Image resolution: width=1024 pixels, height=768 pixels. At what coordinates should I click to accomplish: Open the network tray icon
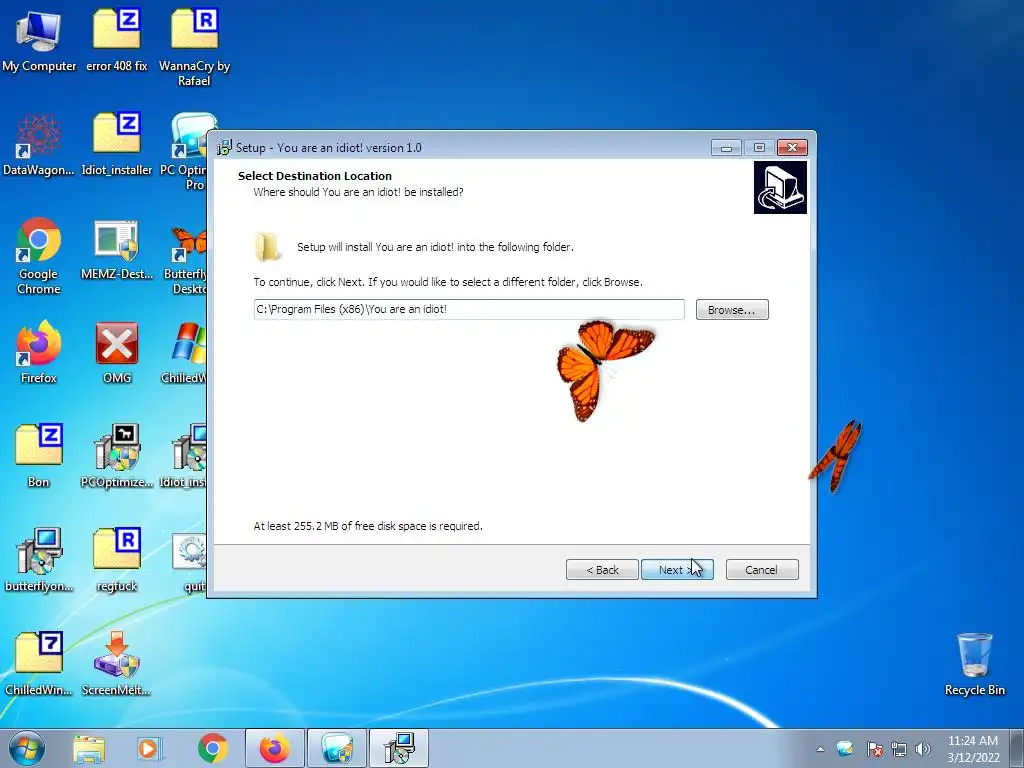click(x=899, y=749)
